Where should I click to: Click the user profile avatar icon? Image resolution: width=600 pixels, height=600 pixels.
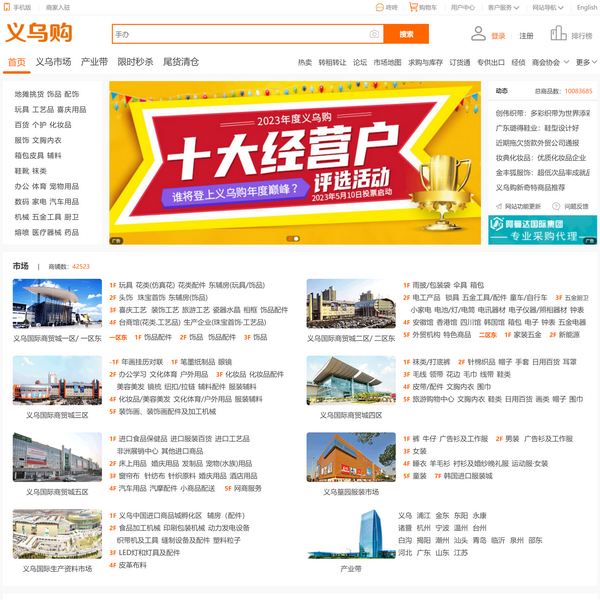[478, 34]
